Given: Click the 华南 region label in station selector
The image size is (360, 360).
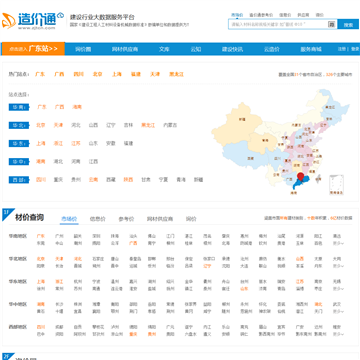Looking at the screenshot, I should click(19, 107).
